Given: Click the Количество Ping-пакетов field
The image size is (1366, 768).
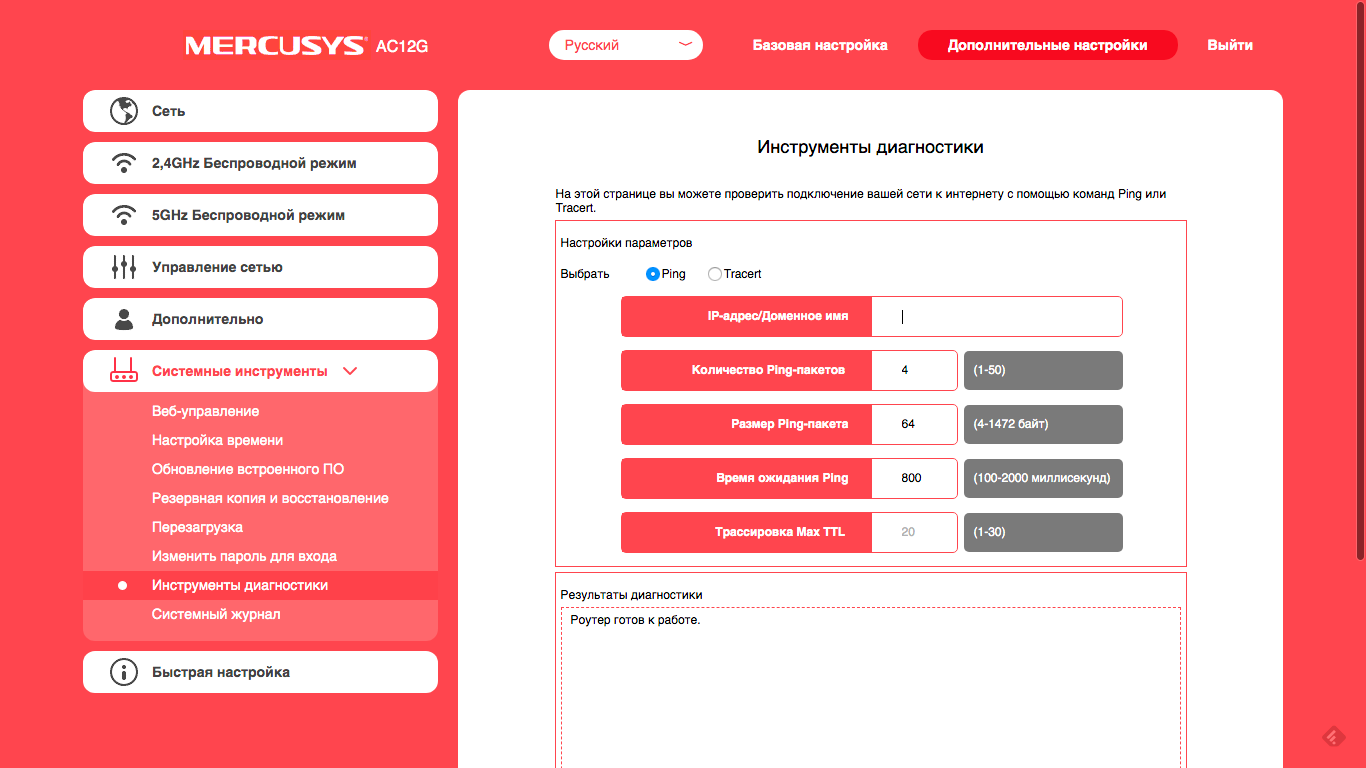Looking at the screenshot, I should tap(914, 370).
